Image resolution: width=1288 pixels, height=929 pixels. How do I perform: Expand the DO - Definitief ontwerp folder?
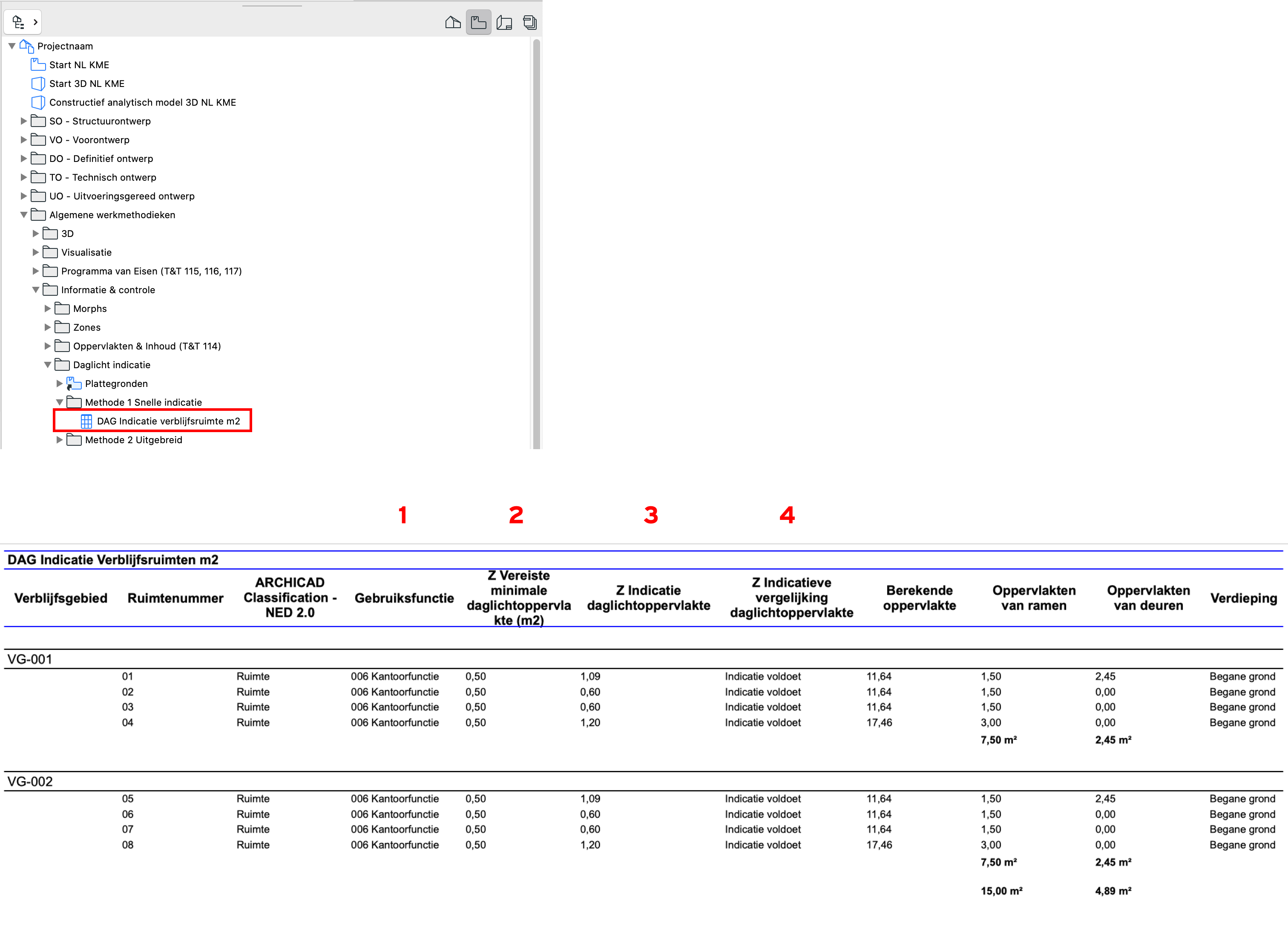(23, 159)
